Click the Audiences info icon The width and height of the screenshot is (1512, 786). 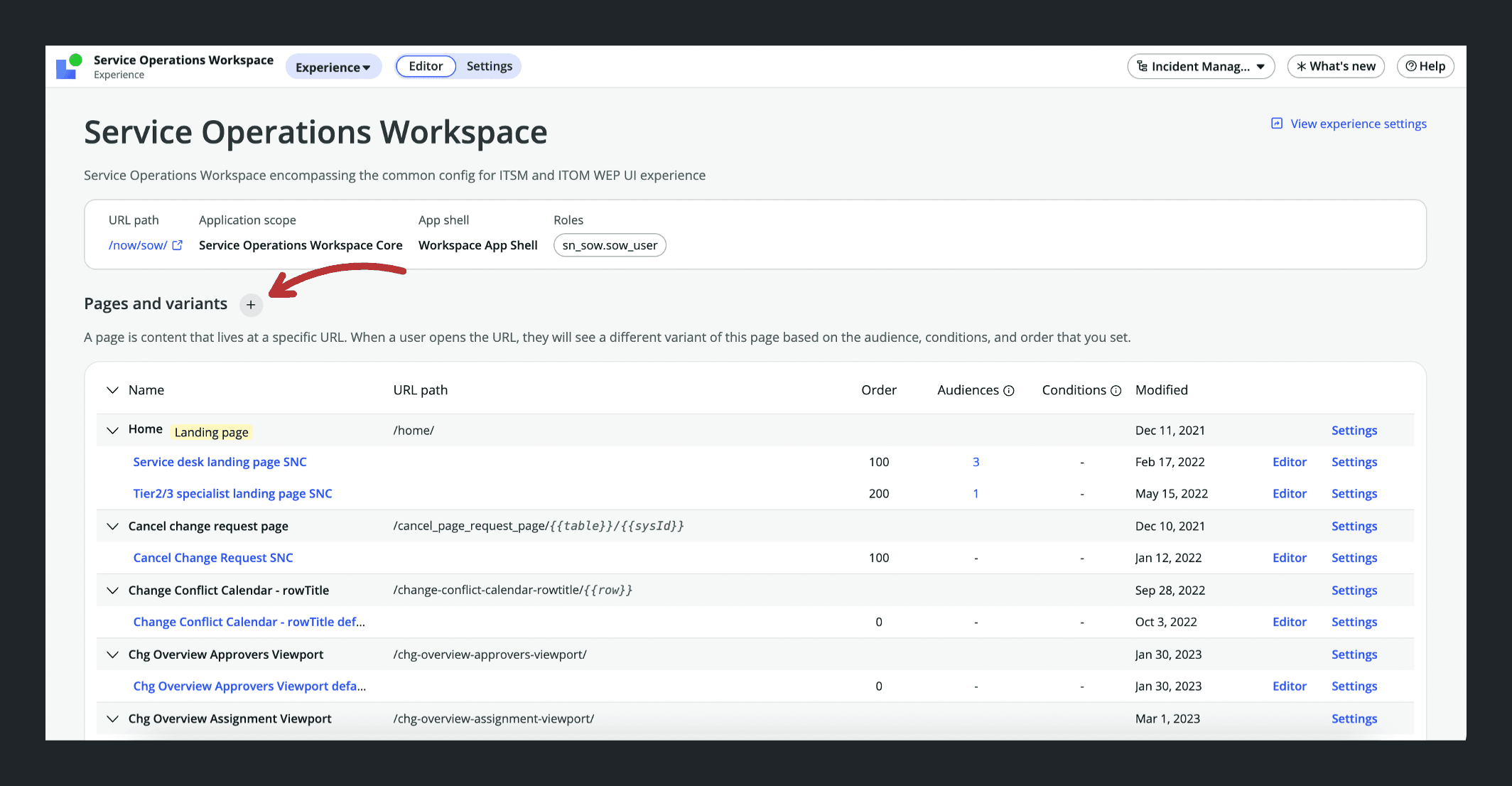[1009, 391]
